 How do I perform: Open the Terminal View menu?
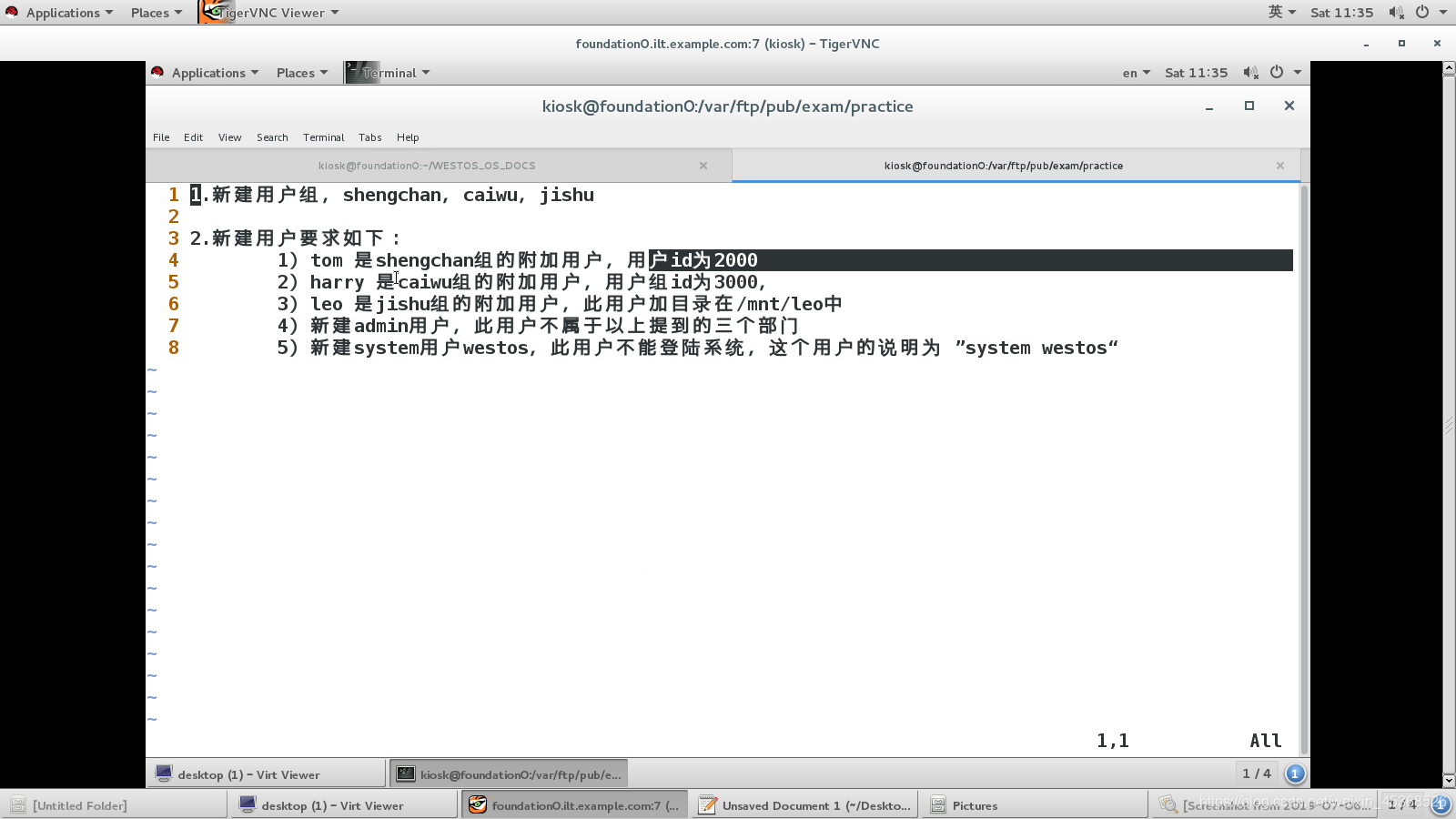229,137
